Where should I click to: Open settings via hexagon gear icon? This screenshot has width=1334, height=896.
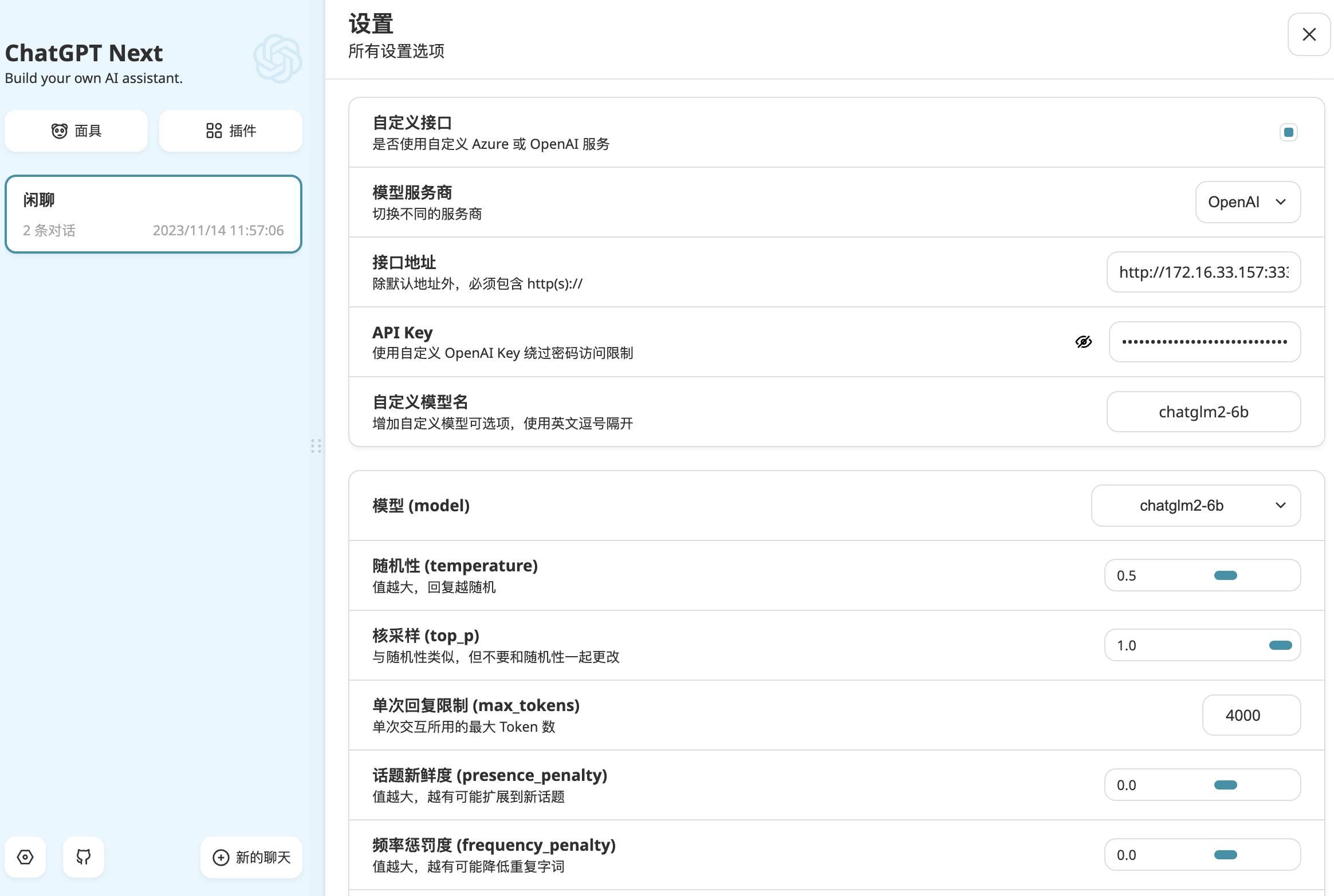[x=25, y=857]
